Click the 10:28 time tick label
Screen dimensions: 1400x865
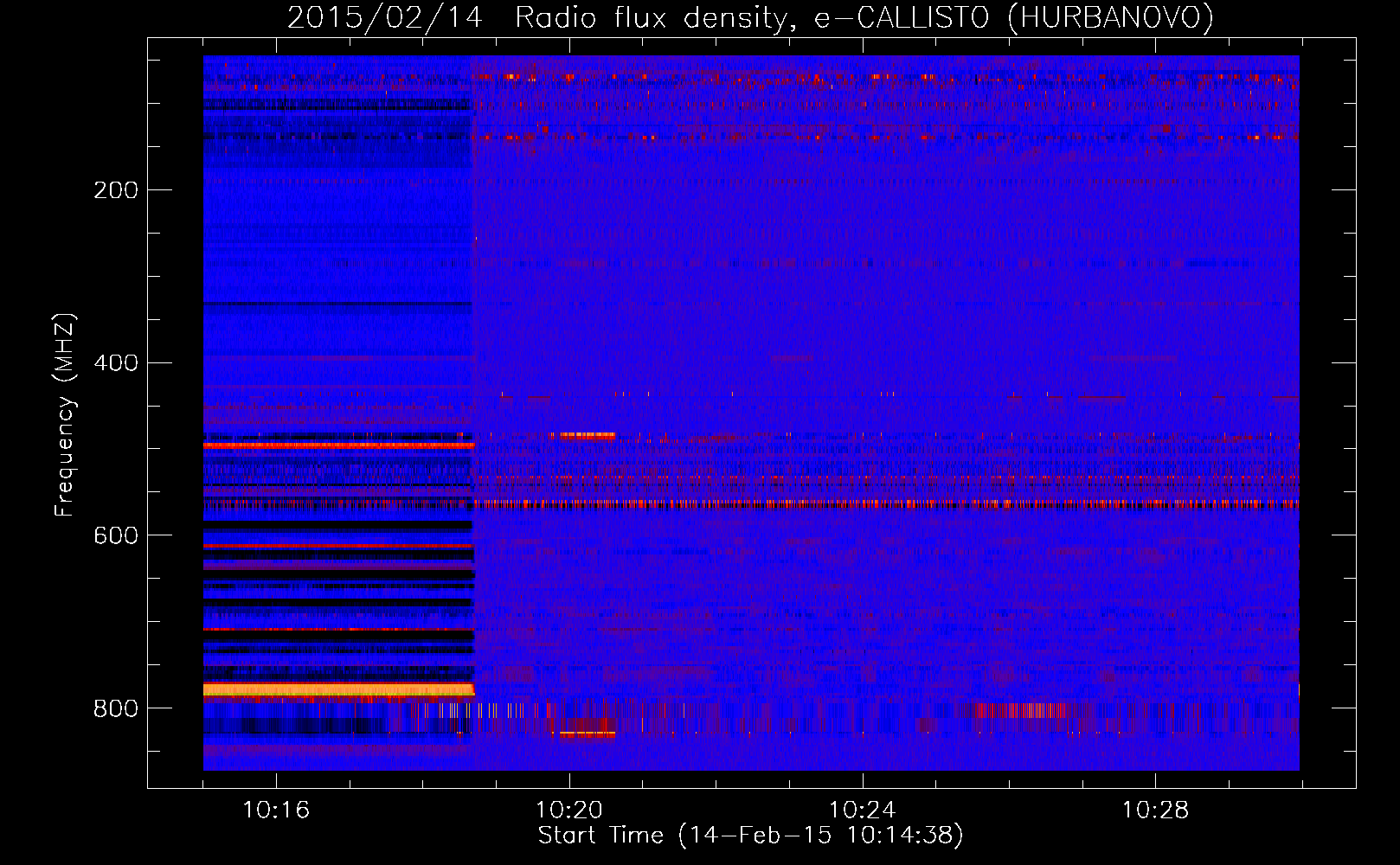point(1156,811)
